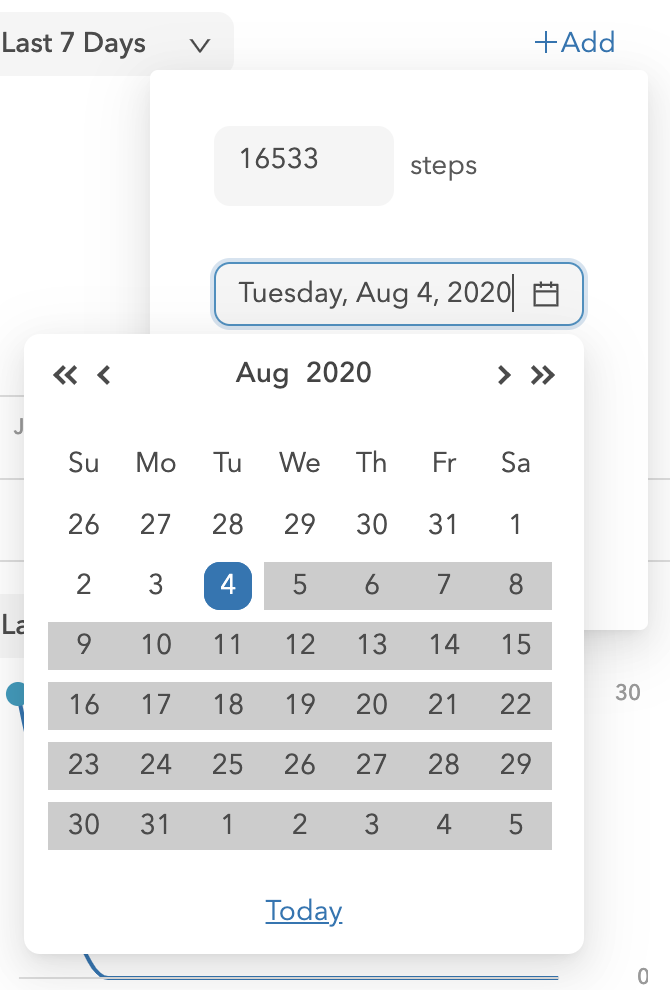Advance to next month with right arrow
Viewport: 670px width, 990px height.
(503, 375)
